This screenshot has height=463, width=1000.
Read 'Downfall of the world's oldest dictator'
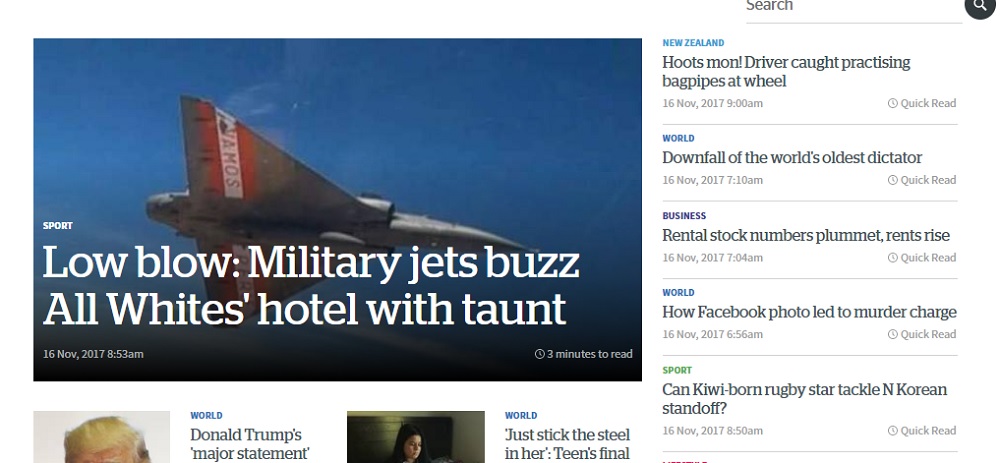[792, 158]
